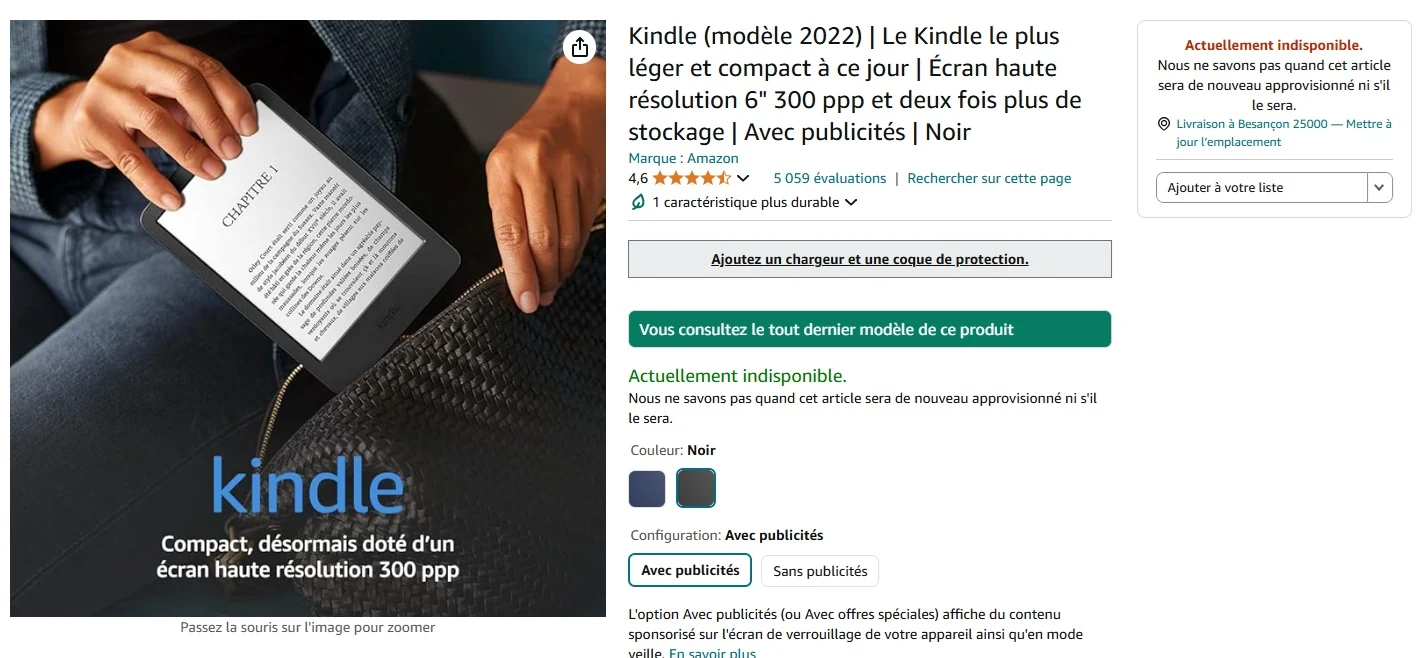This screenshot has height=658, width=1418.
Task: Click the green leaf sustainability icon
Action: click(x=637, y=202)
